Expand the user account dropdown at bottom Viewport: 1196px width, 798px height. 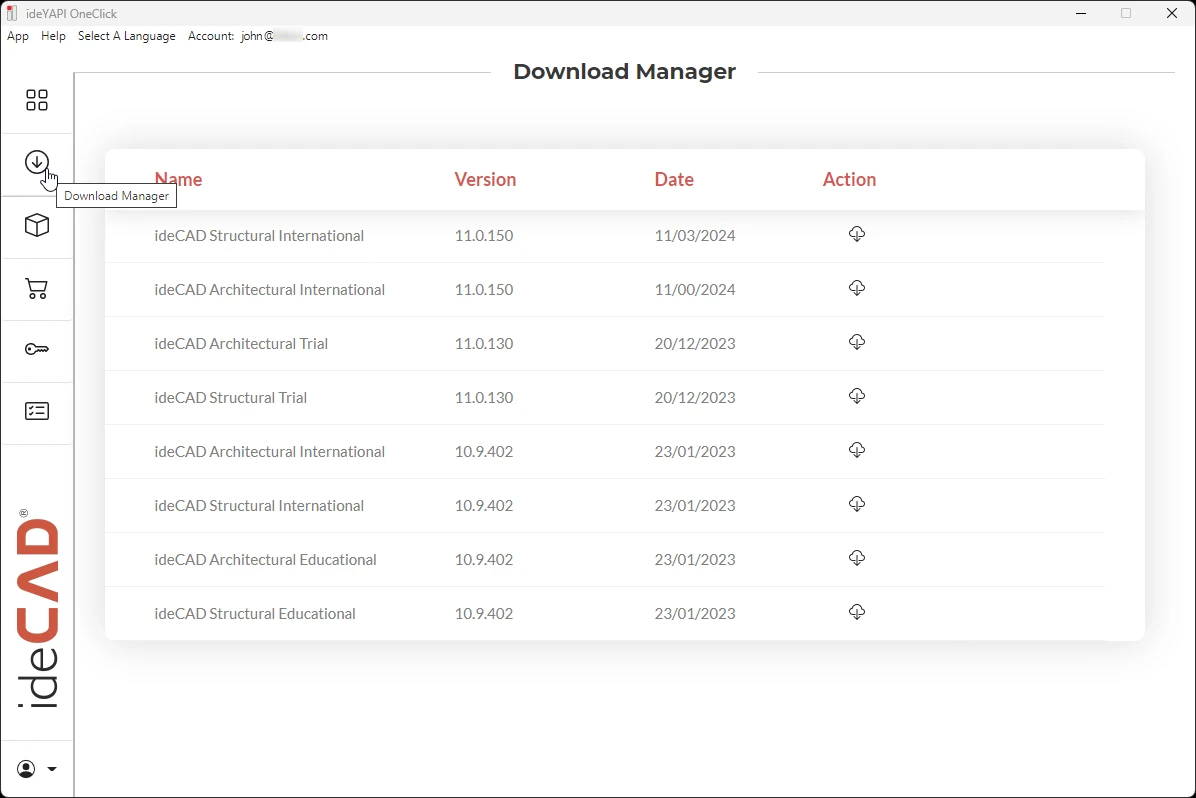[37, 769]
